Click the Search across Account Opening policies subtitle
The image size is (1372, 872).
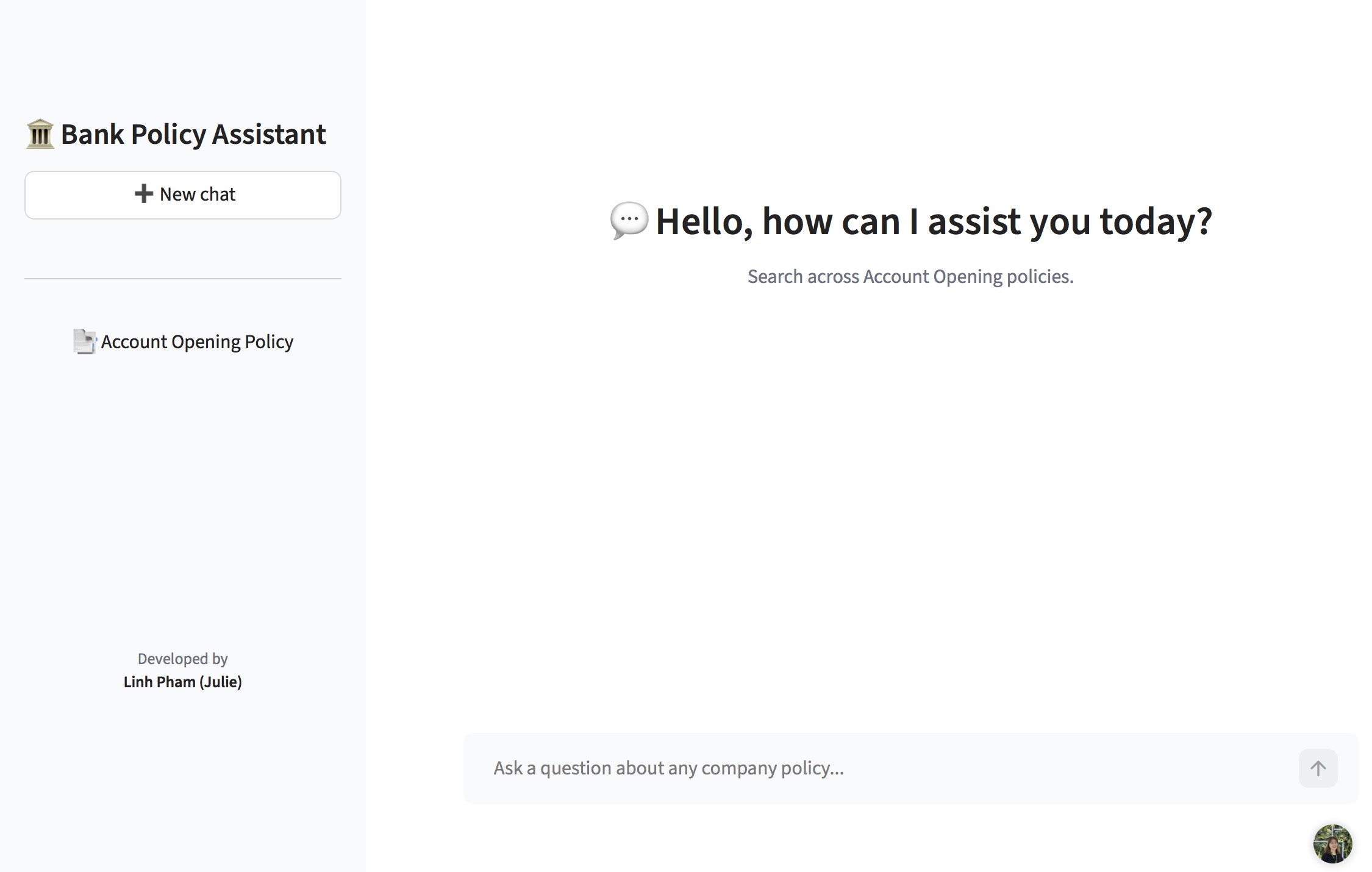click(910, 277)
